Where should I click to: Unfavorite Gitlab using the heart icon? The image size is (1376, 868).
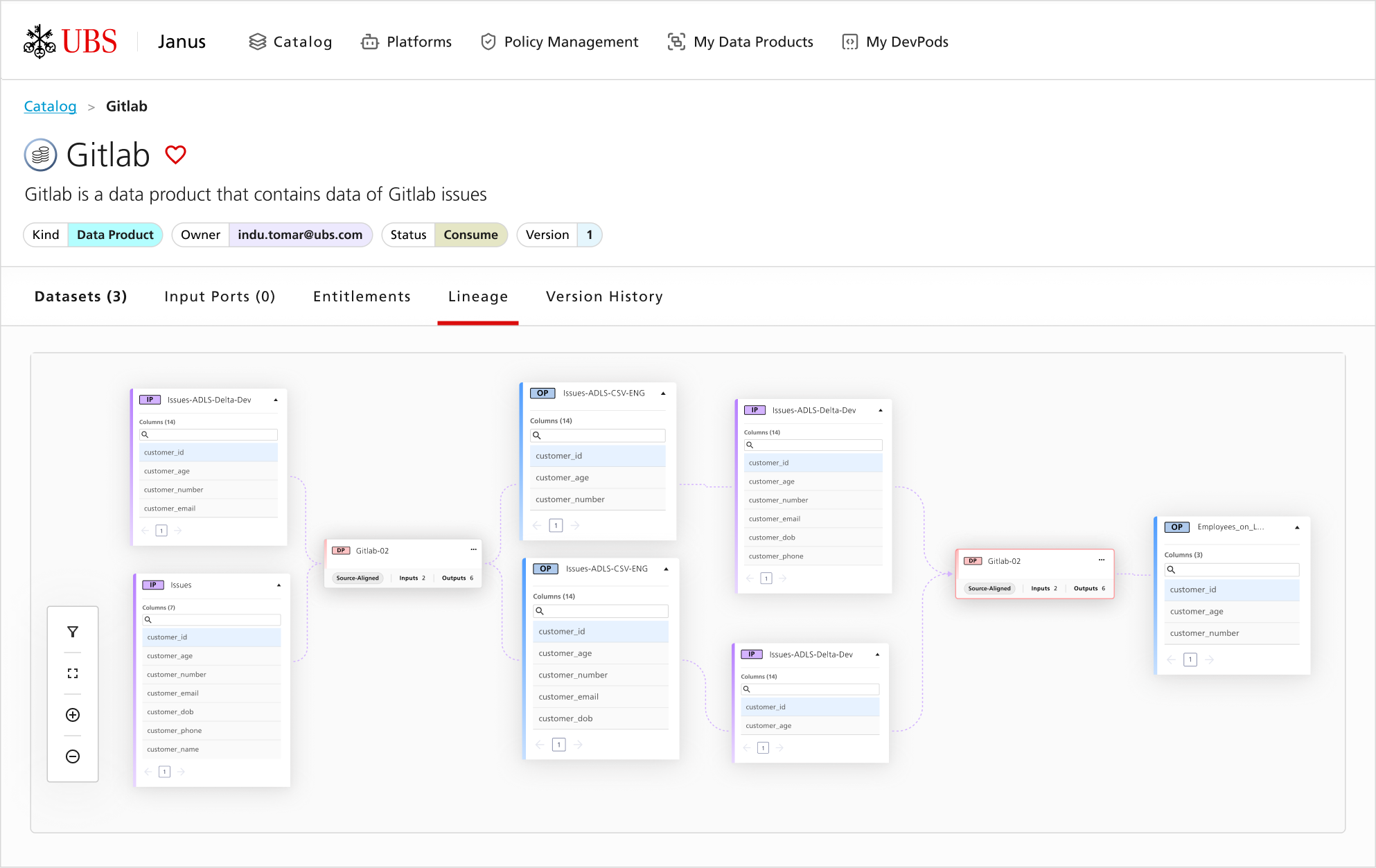click(x=175, y=154)
